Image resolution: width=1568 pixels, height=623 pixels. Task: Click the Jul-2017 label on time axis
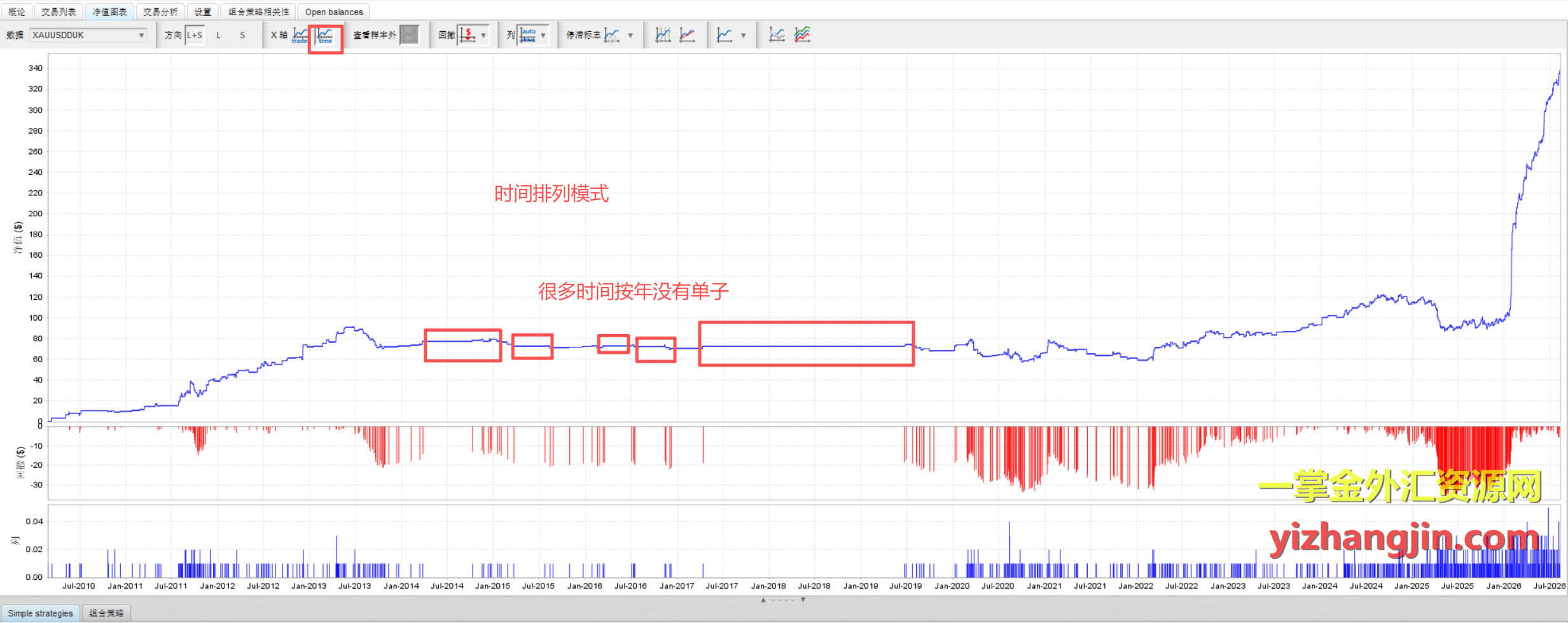tap(722, 585)
